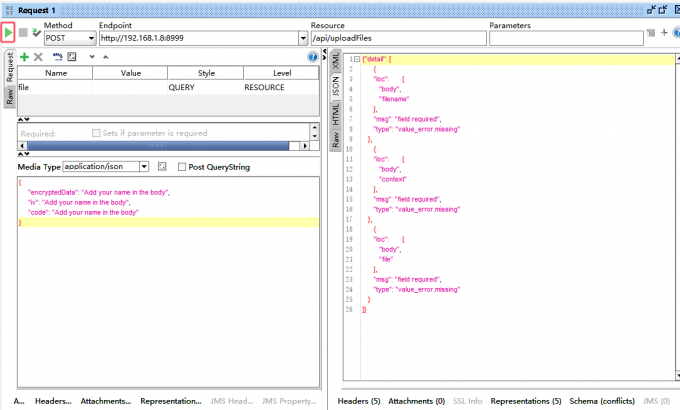Click the parameters table icon beside Parameters

point(651,33)
